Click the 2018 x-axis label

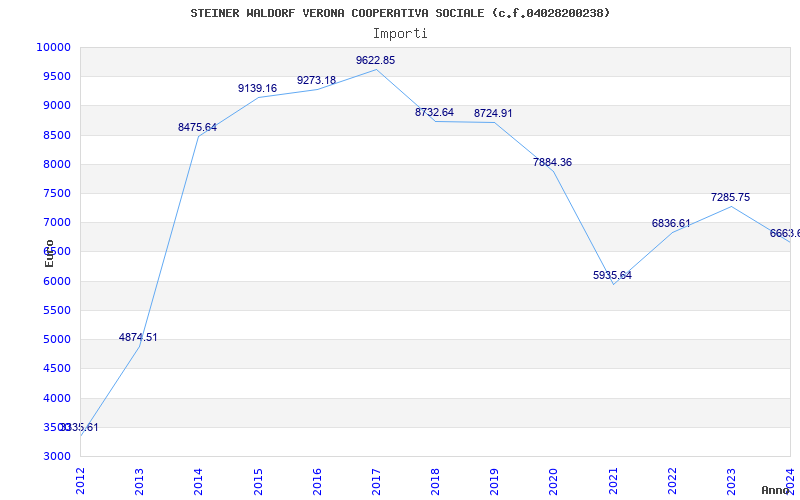tap(435, 481)
